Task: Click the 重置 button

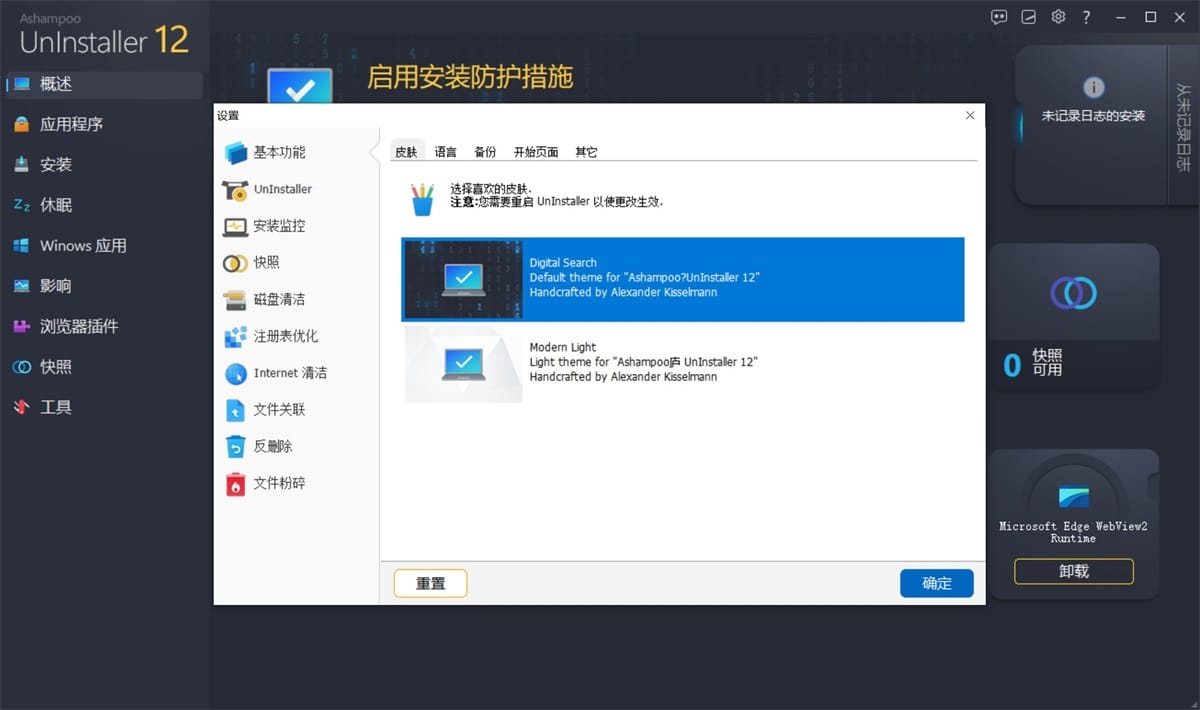Action: coord(430,584)
